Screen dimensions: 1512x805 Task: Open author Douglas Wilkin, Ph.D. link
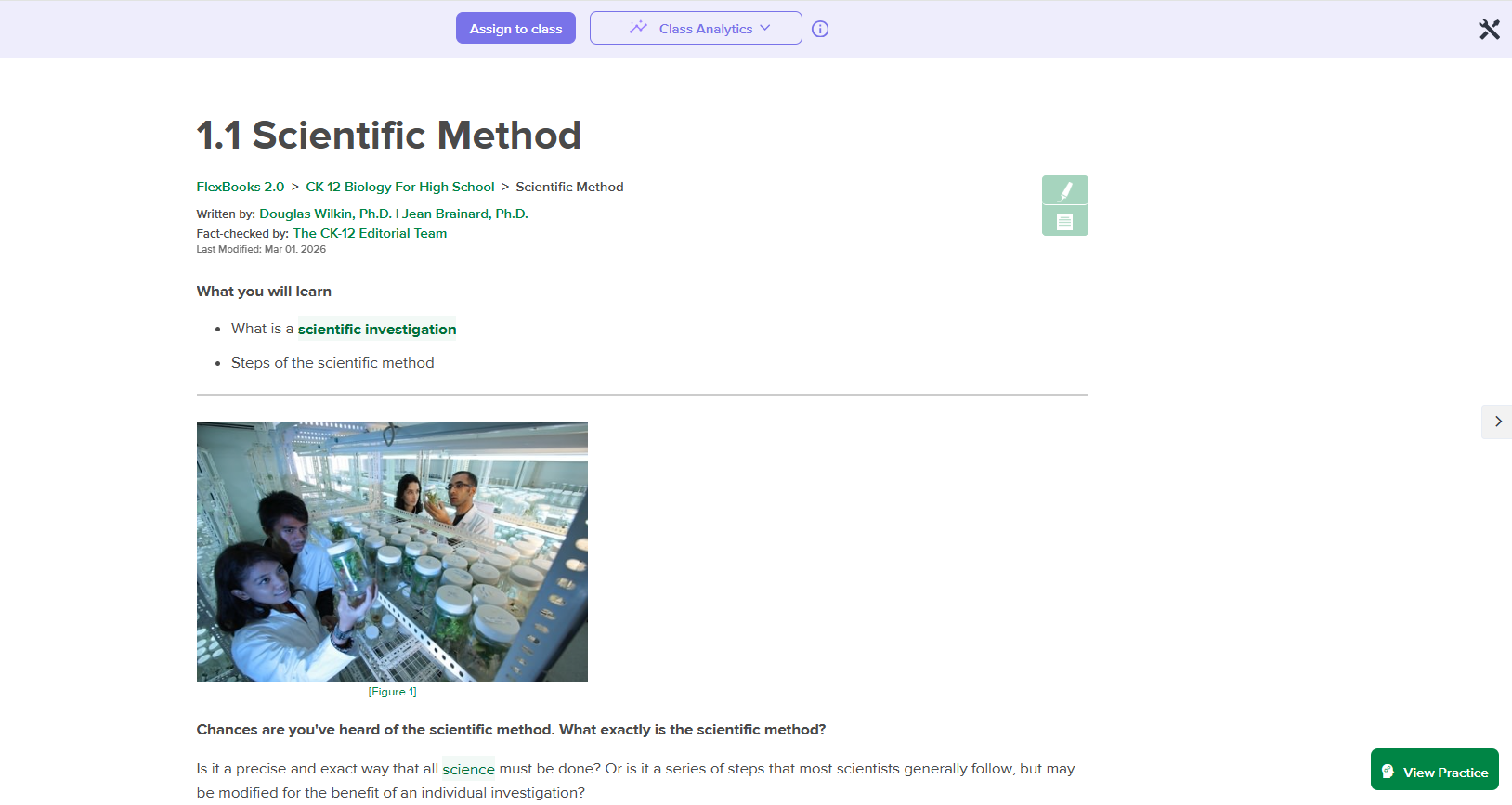click(325, 214)
